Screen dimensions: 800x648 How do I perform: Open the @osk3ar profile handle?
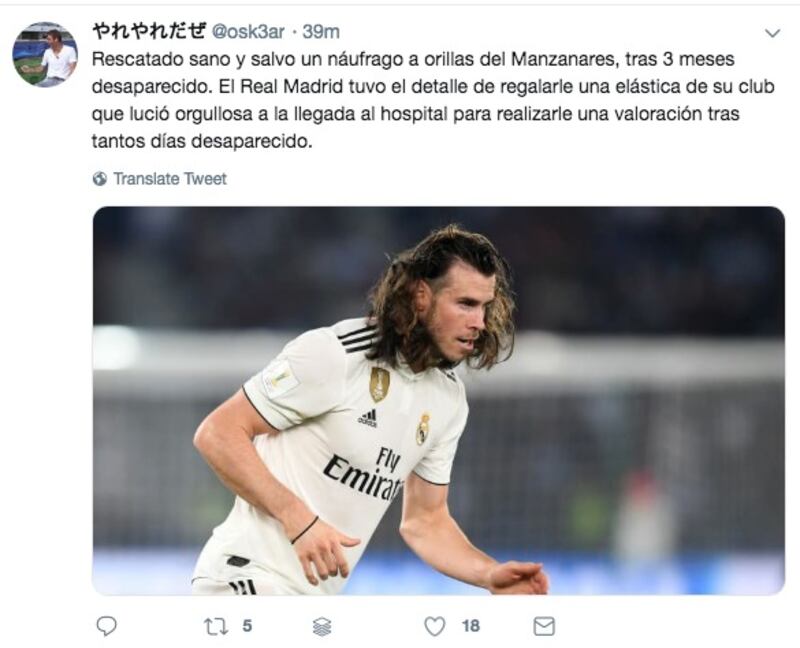pyautogui.click(x=248, y=32)
